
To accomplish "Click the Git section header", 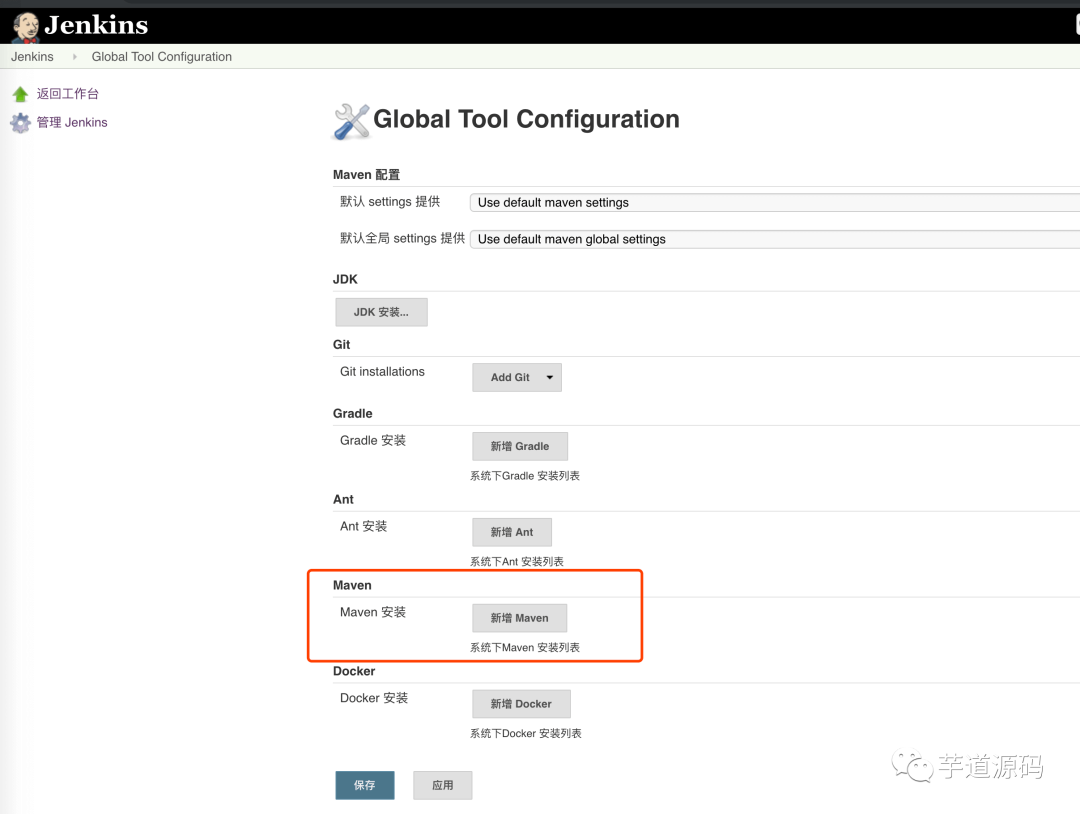I will pyautogui.click(x=342, y=344).
